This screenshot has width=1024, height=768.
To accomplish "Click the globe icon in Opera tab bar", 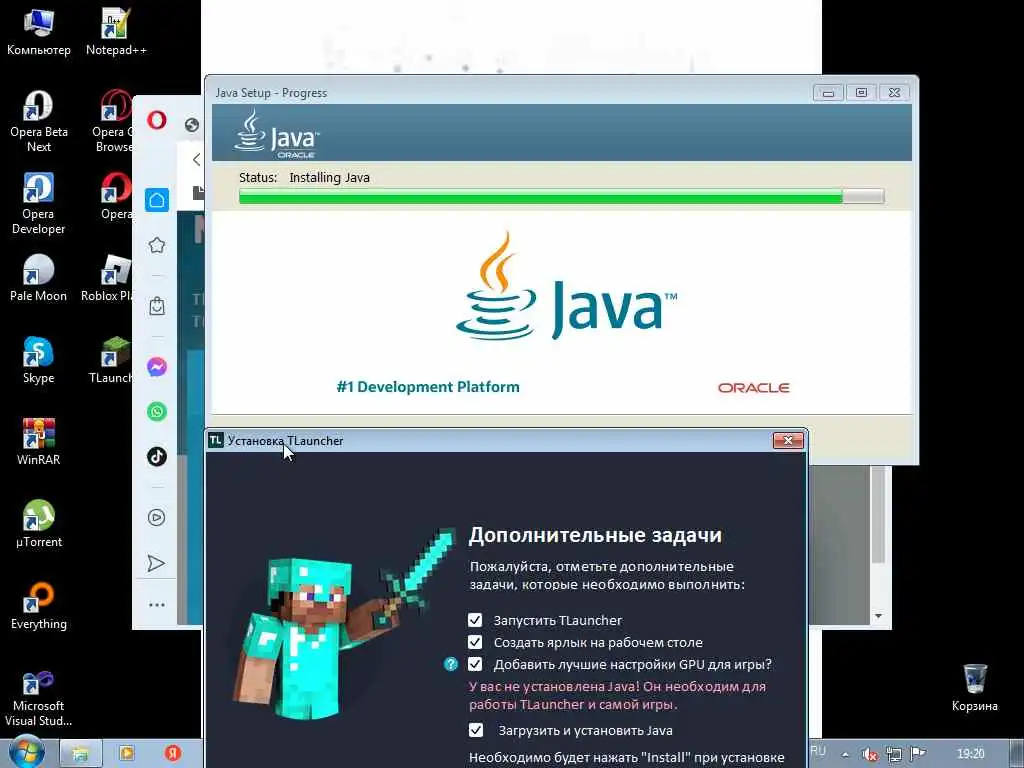I will pyautogui.click(x=191, y=125).
